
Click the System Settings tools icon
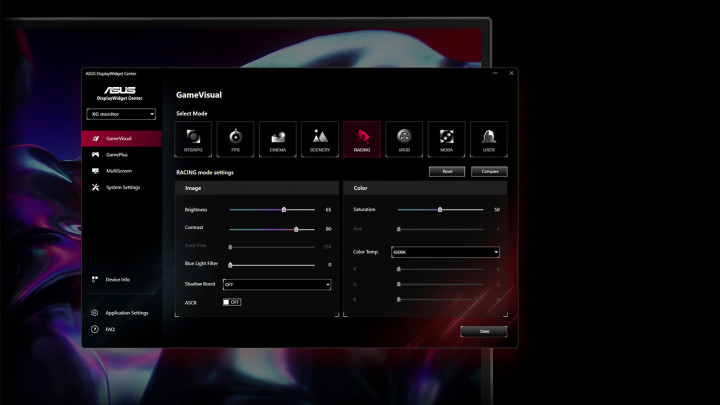tap(95, 187)
